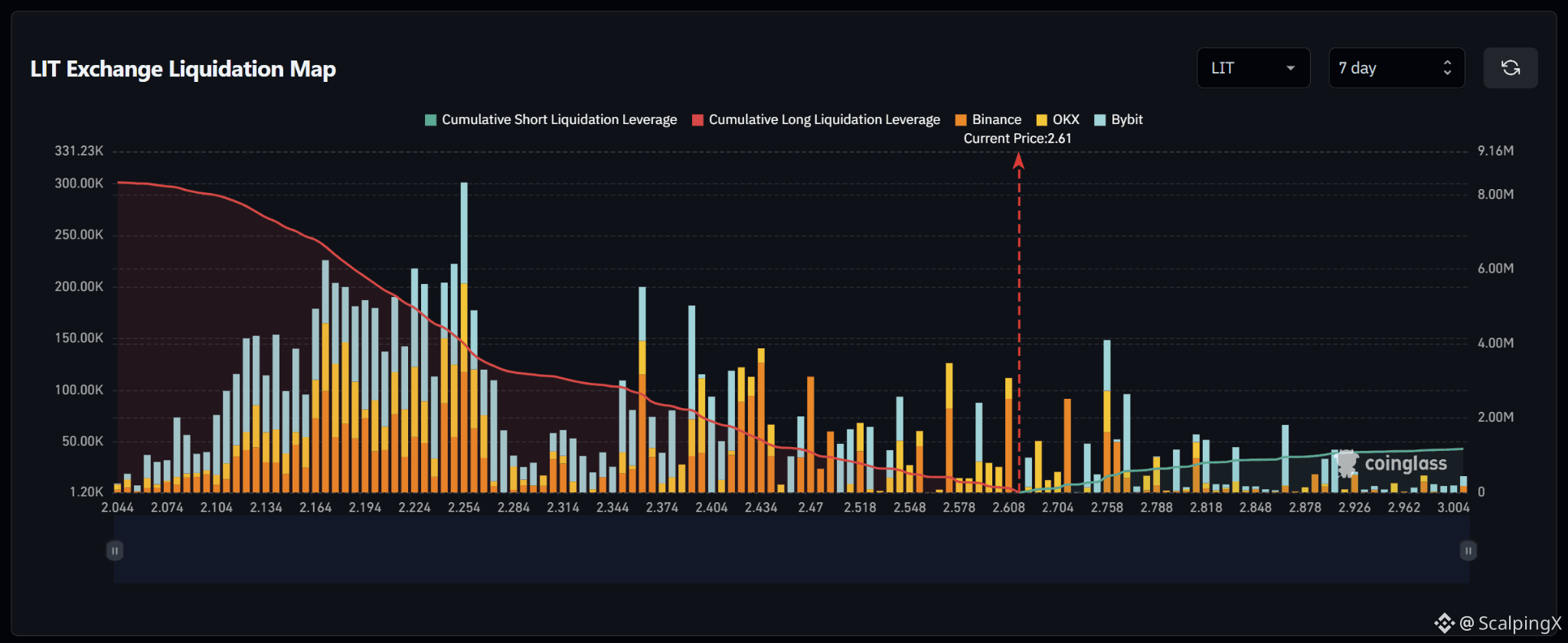Click the 3.004 x-axis price label
Screen dimensions: 1568x643
tap(1453, 508)
